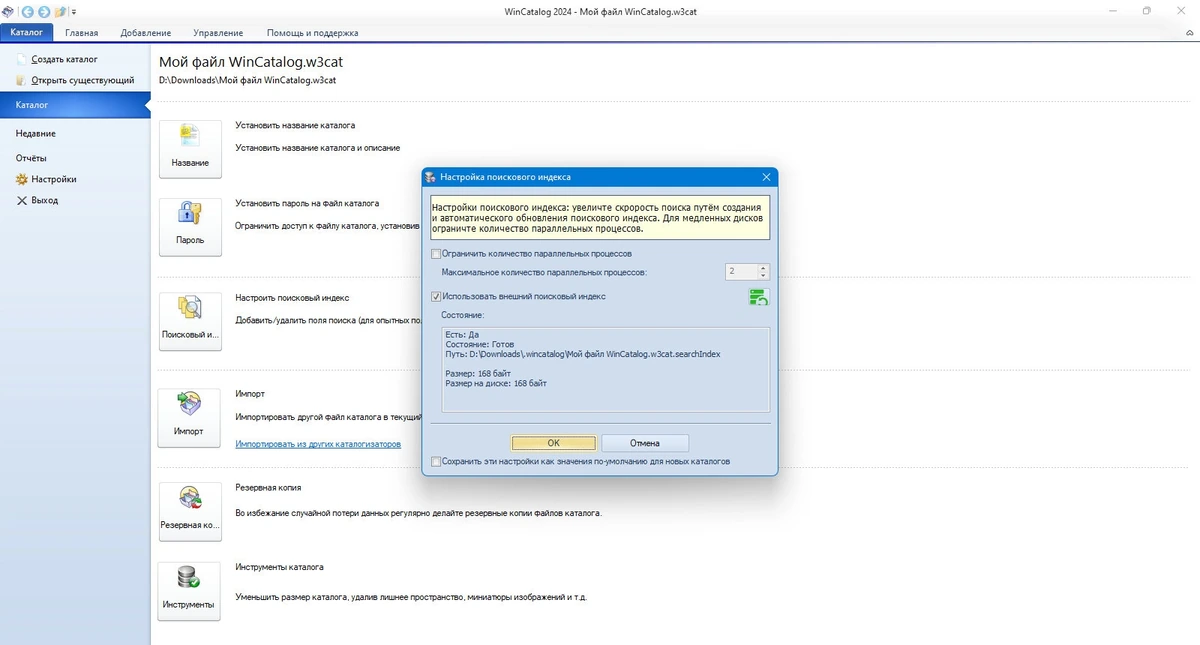Open the Каталог ribbon tab
Screen dimensions: 1200x645
click(27, 32)
